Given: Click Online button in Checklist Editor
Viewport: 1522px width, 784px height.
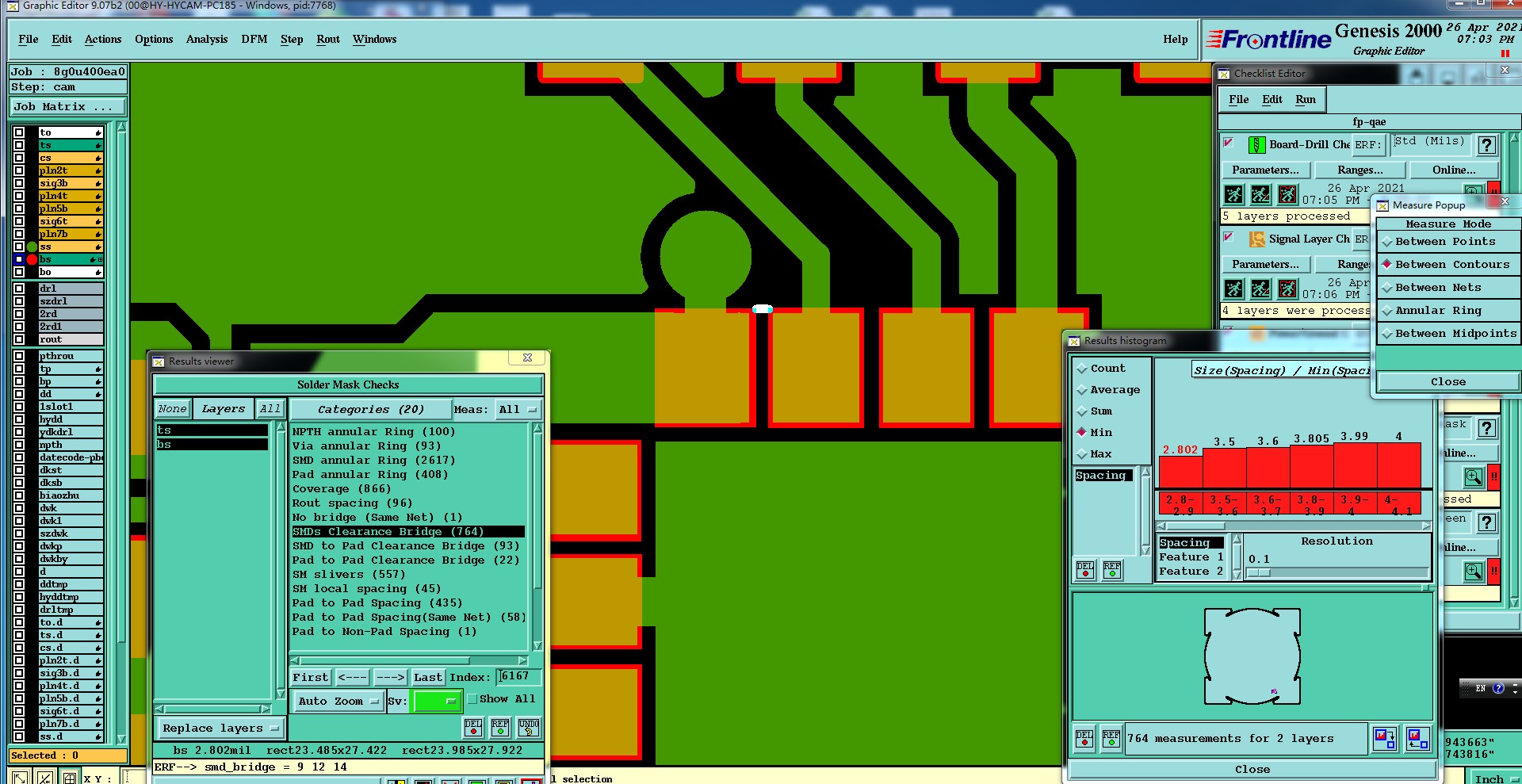Looking at the screenshot, I should (x=1454, y=170).
